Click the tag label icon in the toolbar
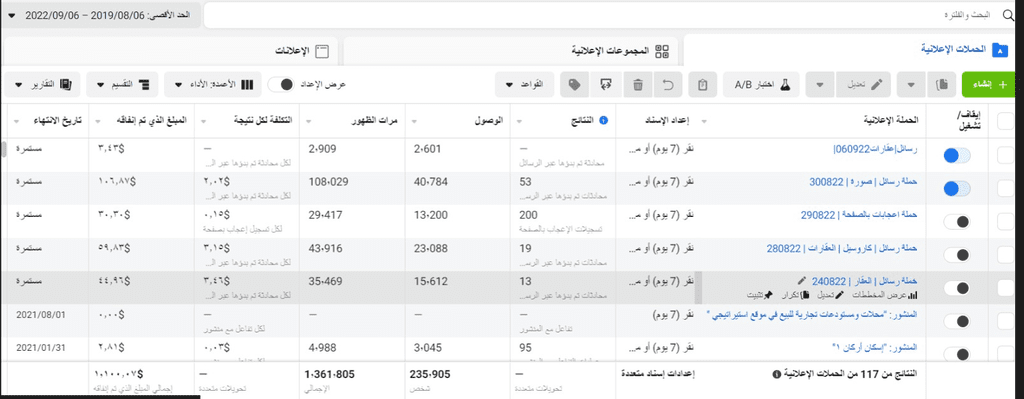This screenshot has width=1024, height=399. [575, 84]
